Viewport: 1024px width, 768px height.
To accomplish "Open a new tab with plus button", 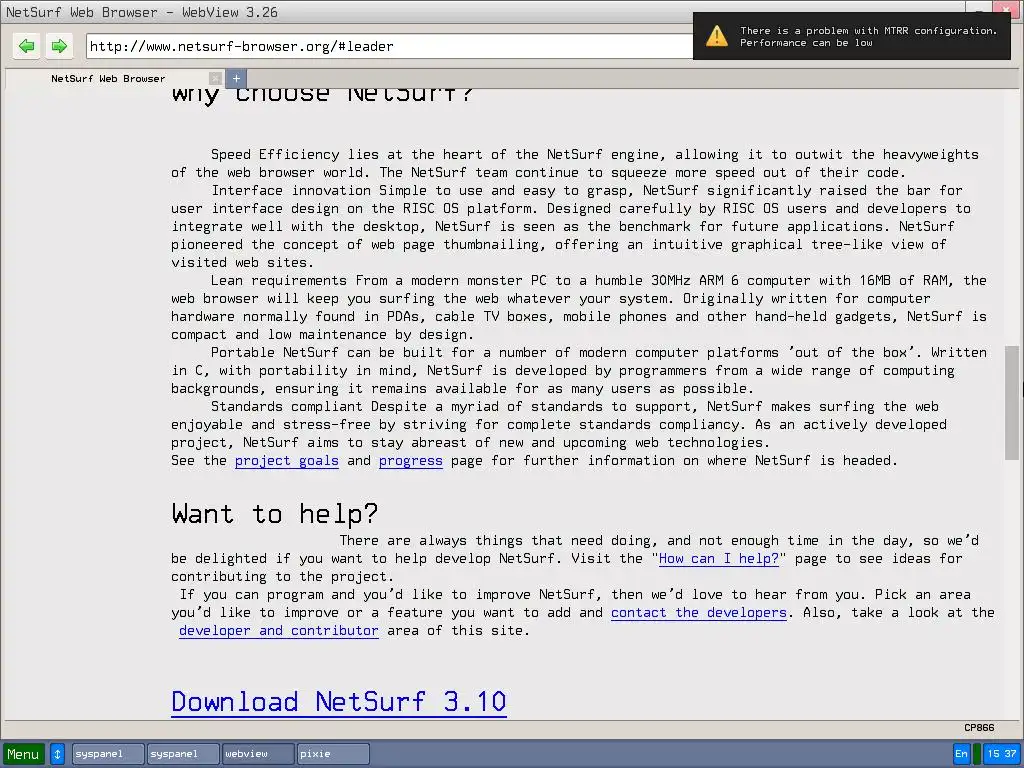I will point(236,78).
